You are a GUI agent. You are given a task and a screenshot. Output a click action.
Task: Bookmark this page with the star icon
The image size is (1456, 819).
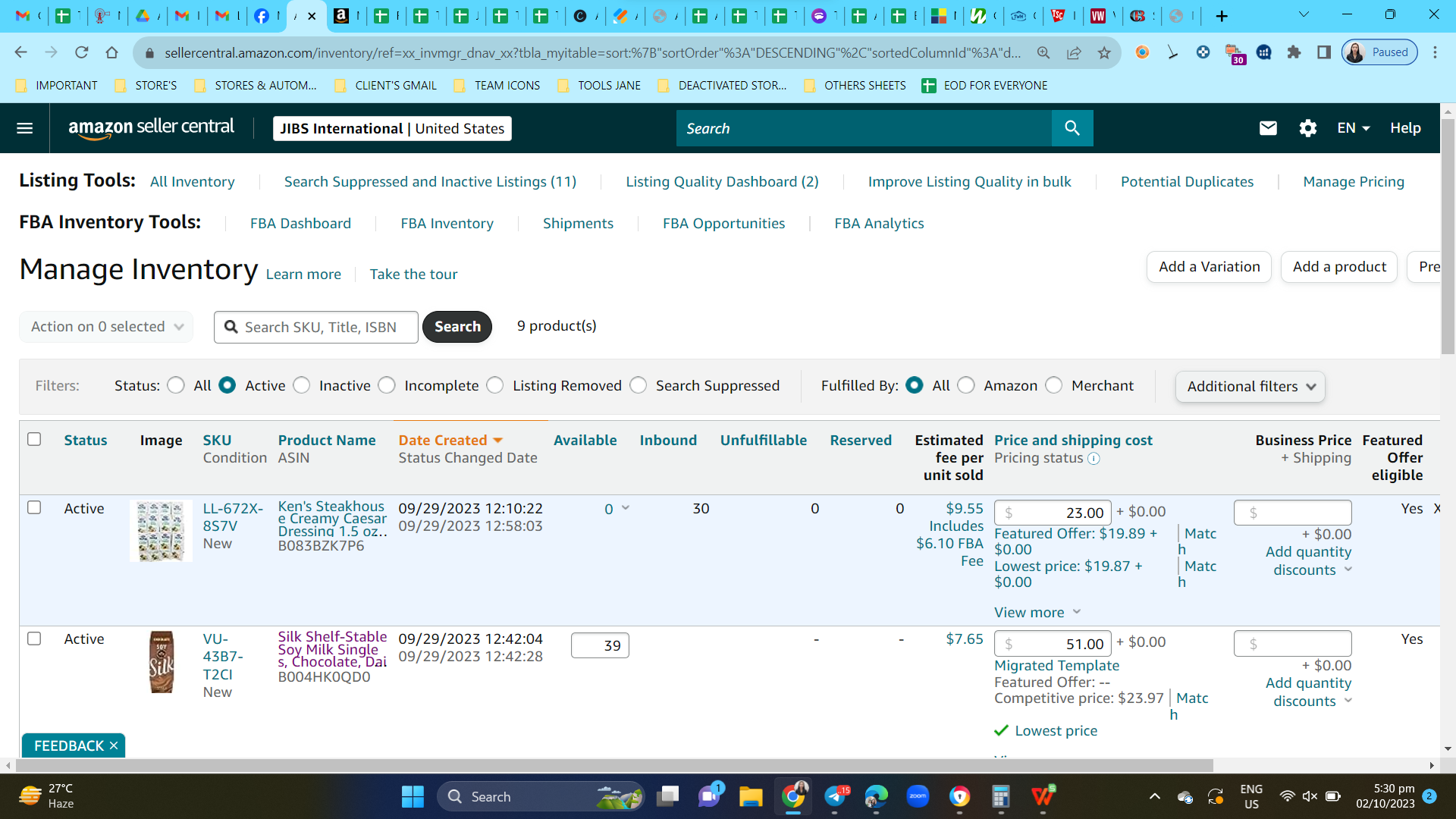click(1104, 52)
